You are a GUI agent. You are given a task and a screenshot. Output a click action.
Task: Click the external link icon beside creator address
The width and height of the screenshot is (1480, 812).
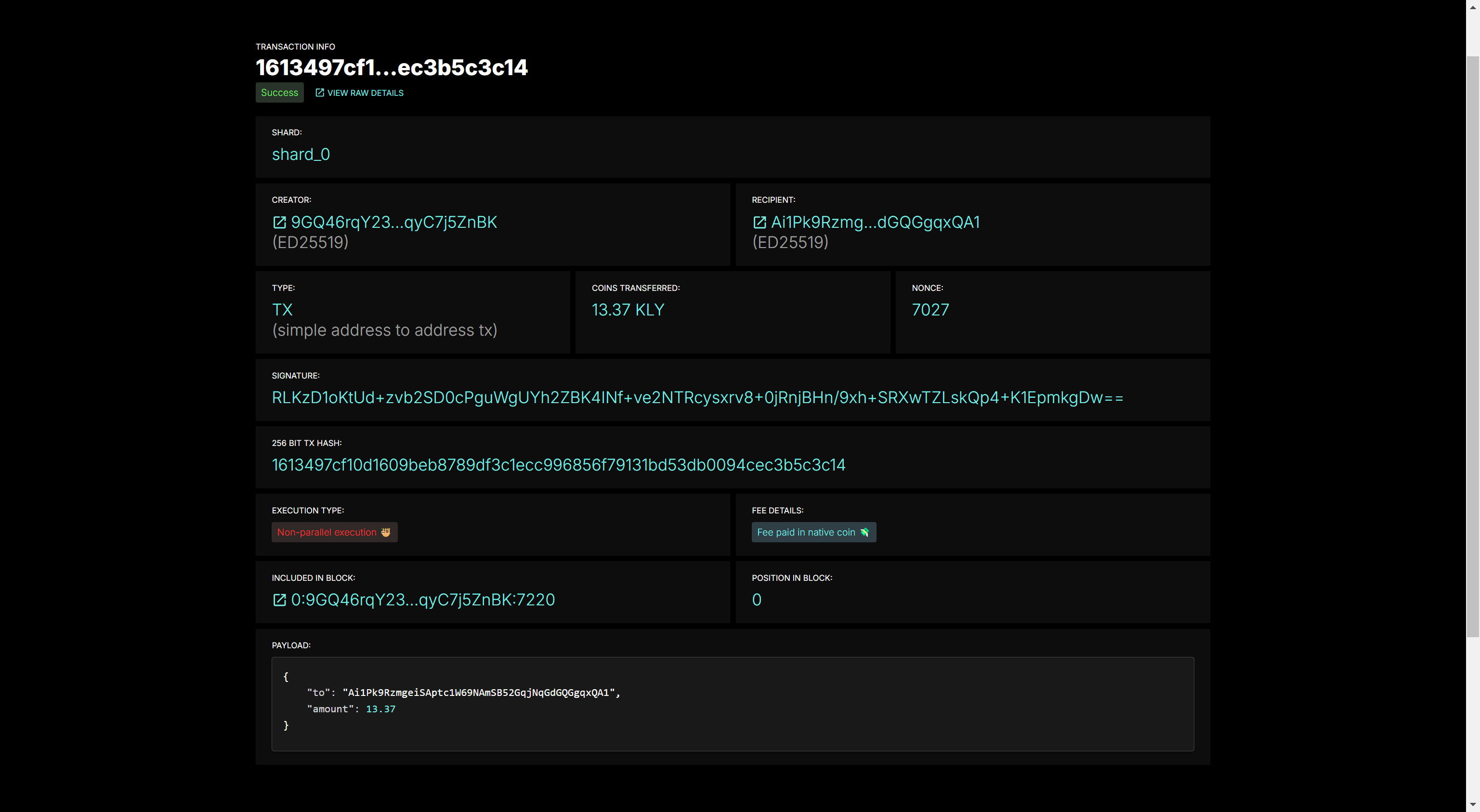click(279, 223)
